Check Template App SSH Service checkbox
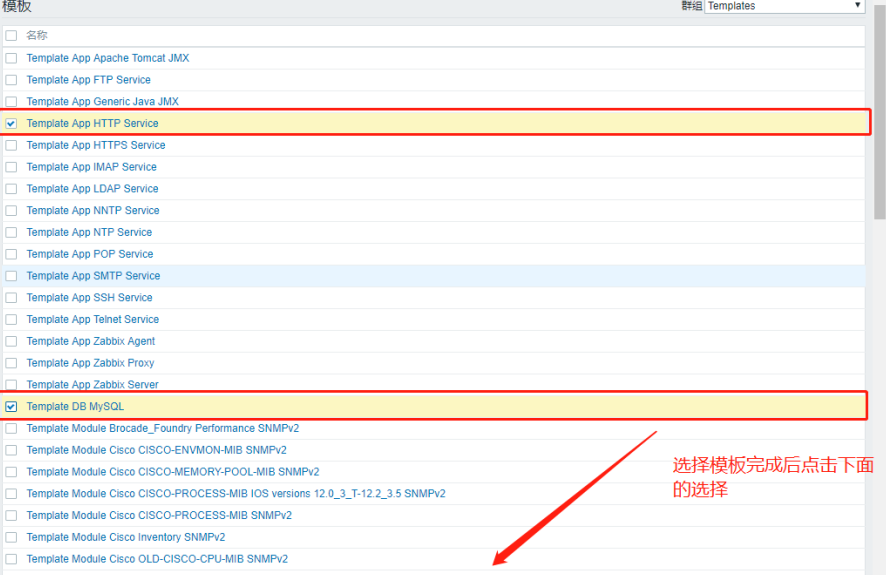The image size is (886, 575). tap(11, 298)
